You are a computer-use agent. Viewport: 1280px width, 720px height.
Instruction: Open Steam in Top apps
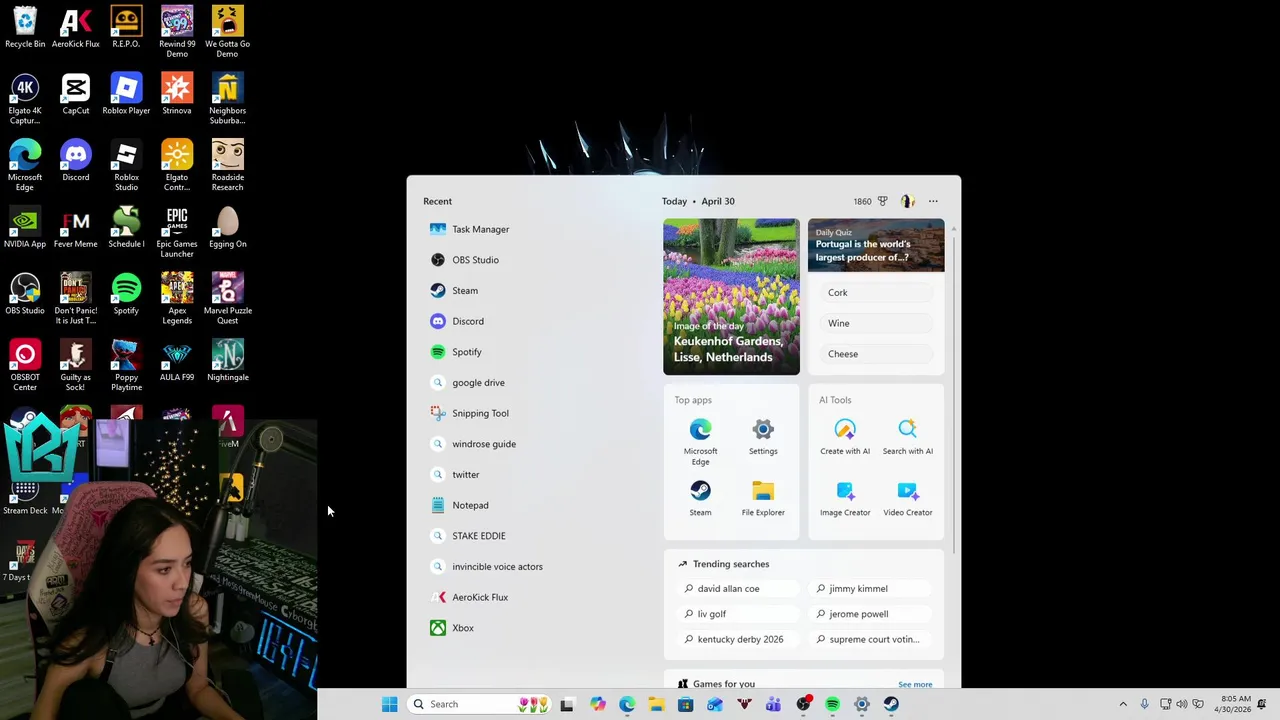[x=700, y=498]
